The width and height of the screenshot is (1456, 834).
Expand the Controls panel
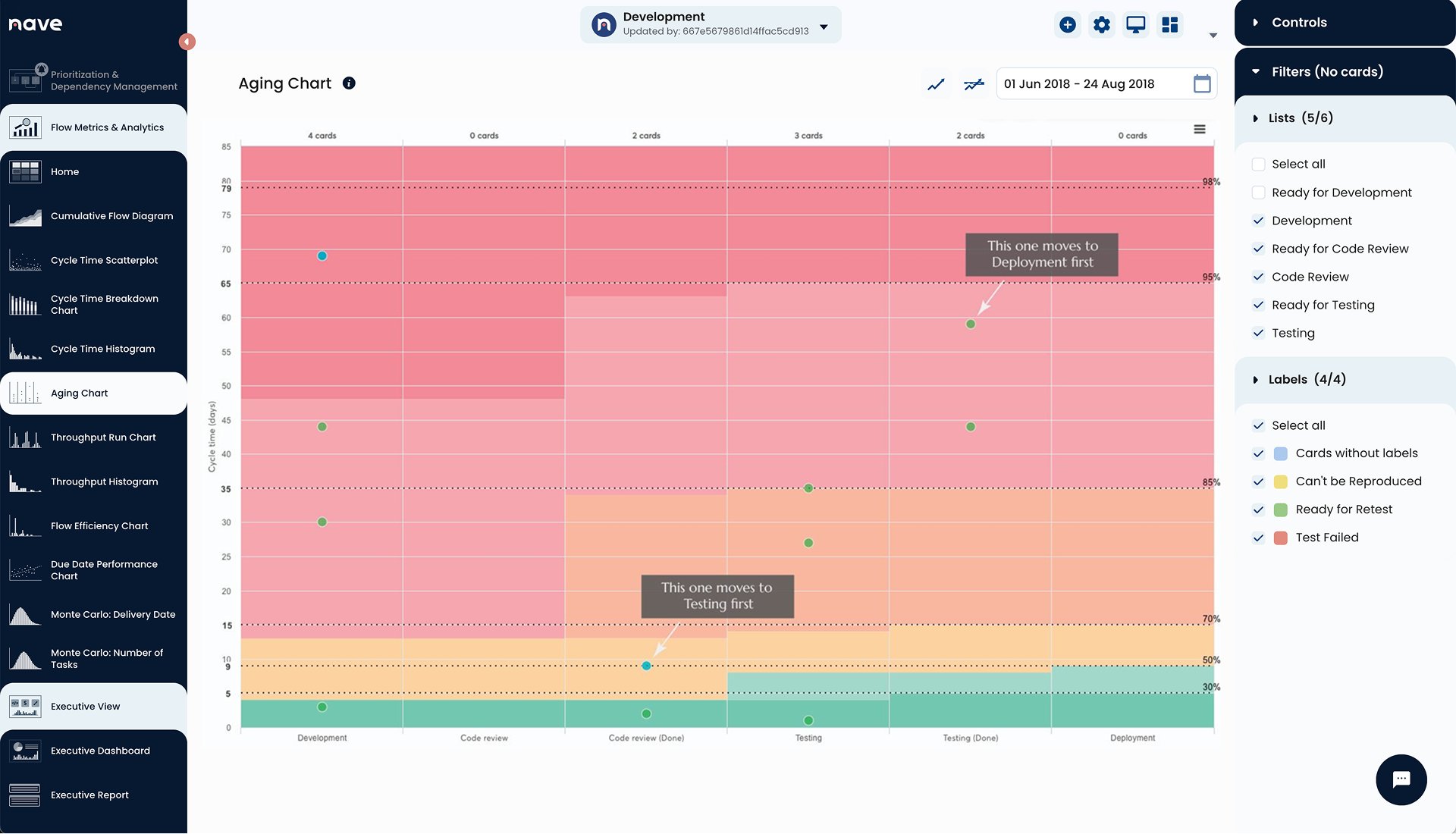[1300, 23]
